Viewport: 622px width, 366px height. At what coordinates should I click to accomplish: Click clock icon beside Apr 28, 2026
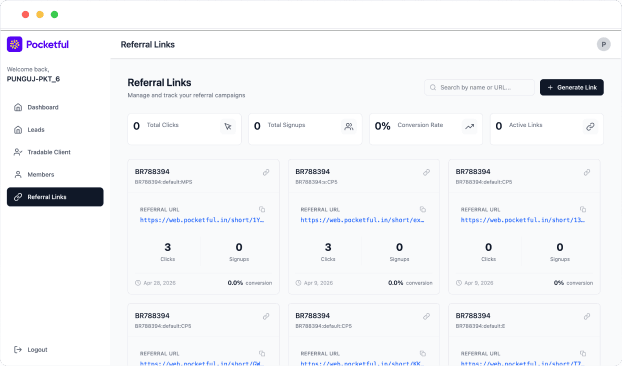tap(138, 283)
